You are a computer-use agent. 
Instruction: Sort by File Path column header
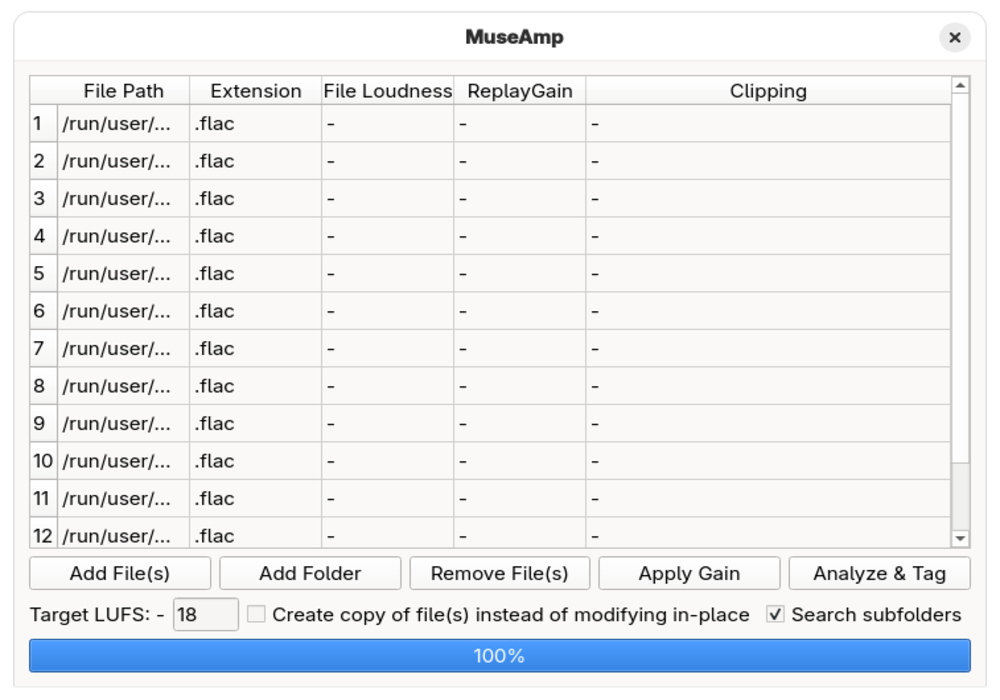(x=123, y=91)
